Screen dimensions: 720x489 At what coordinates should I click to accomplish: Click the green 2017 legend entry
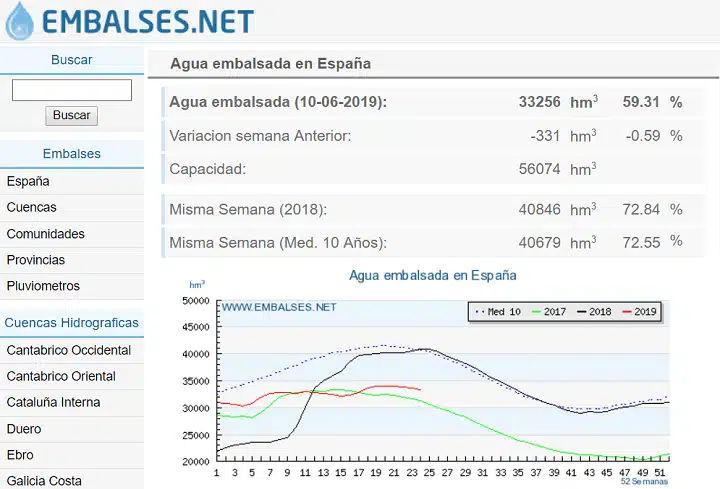point(546,312)
